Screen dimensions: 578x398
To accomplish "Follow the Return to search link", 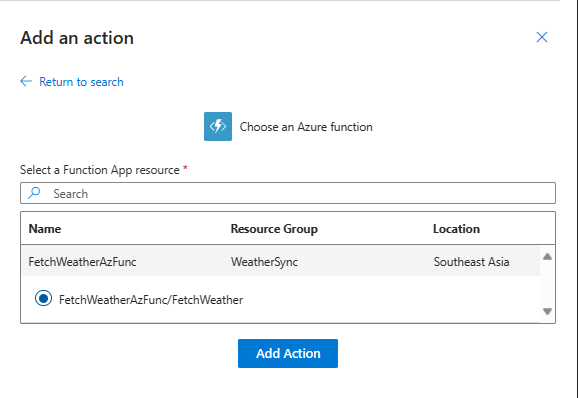I will pos(81,82).
